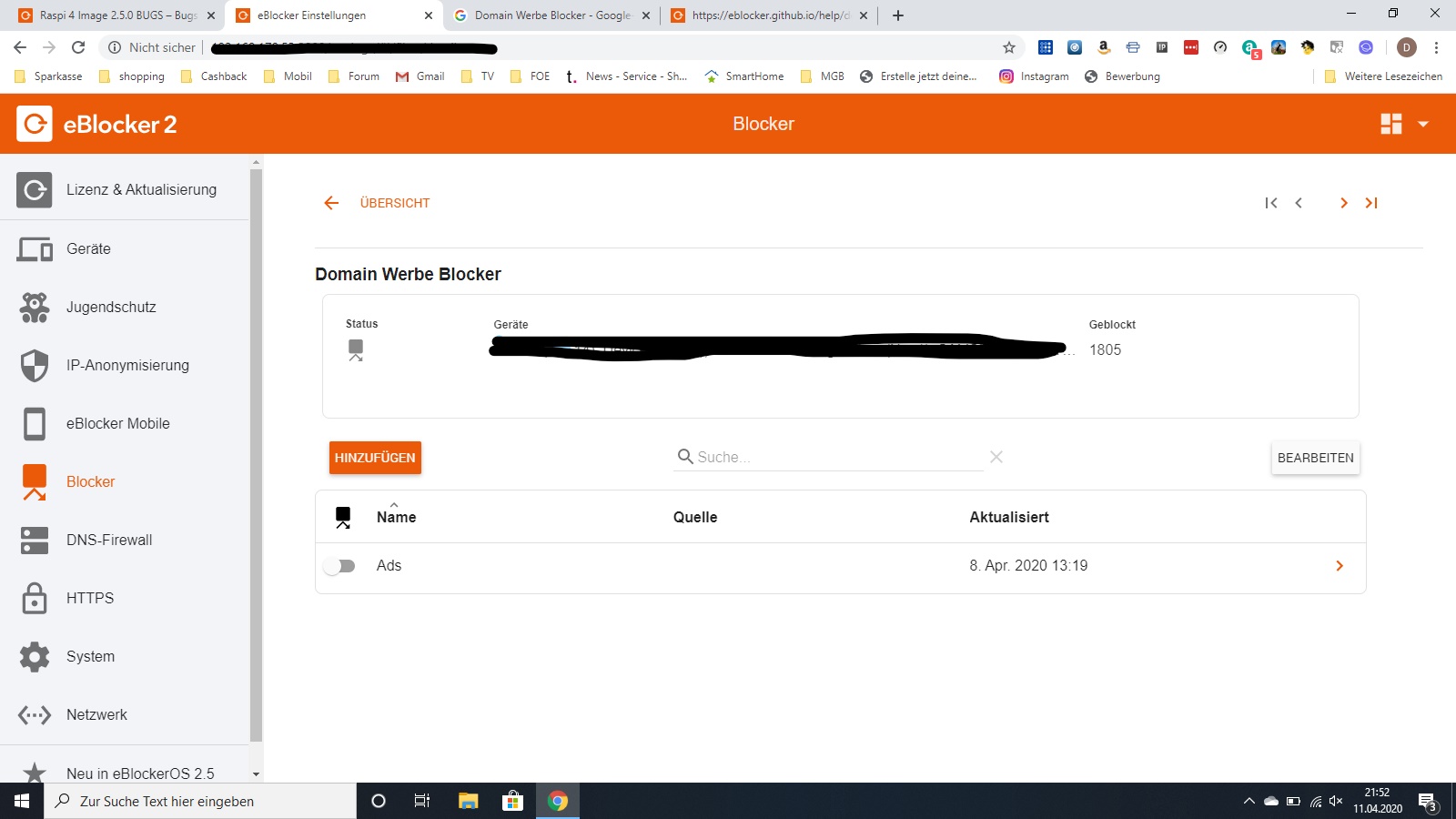
Task: Go to previous entry pagination icon
Action: tap(1299, 203)
